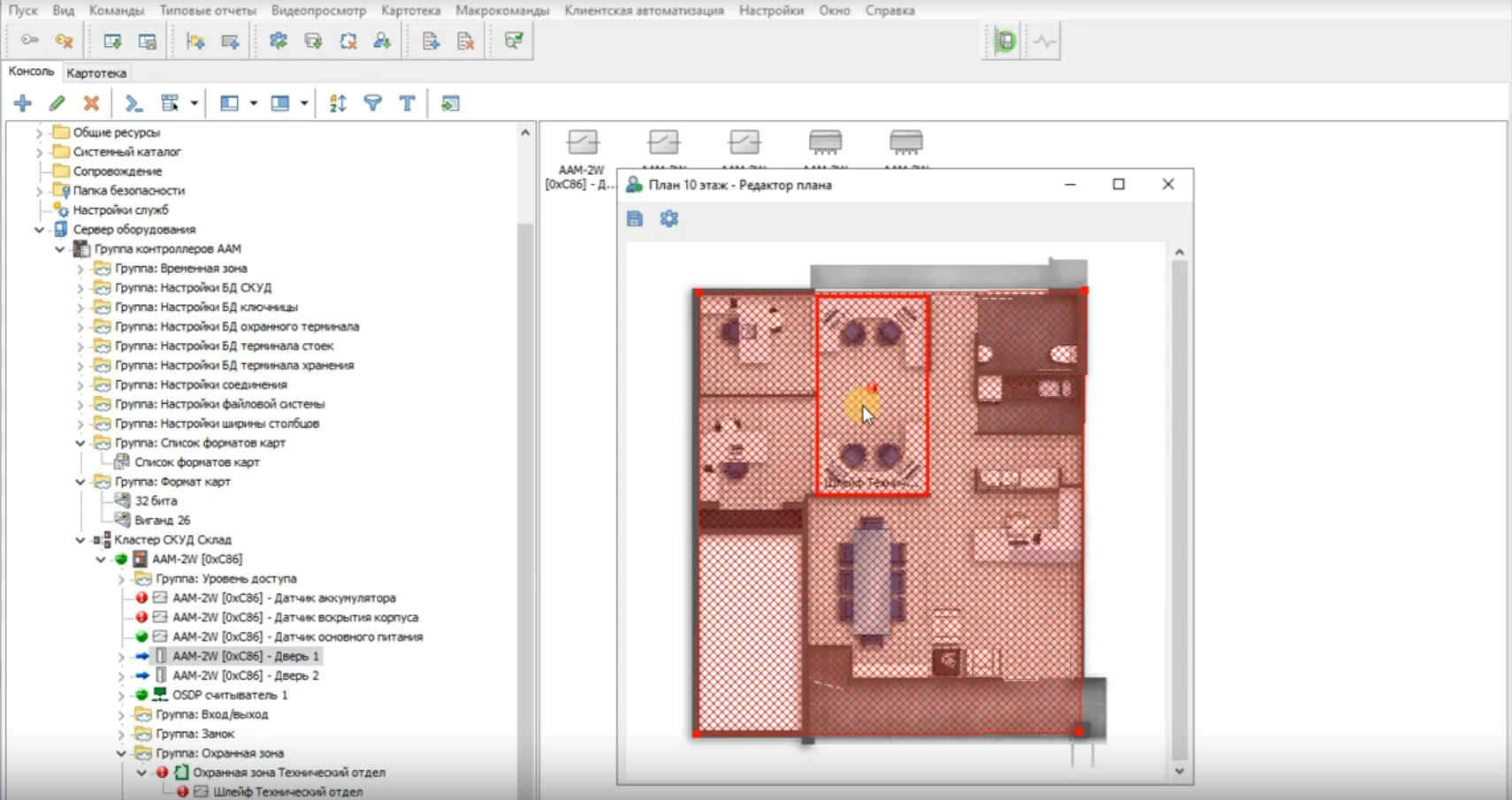Select the Виганд 26 card format
The width and height of the screenshot is (1512, 800).
(x=162, y=520)
